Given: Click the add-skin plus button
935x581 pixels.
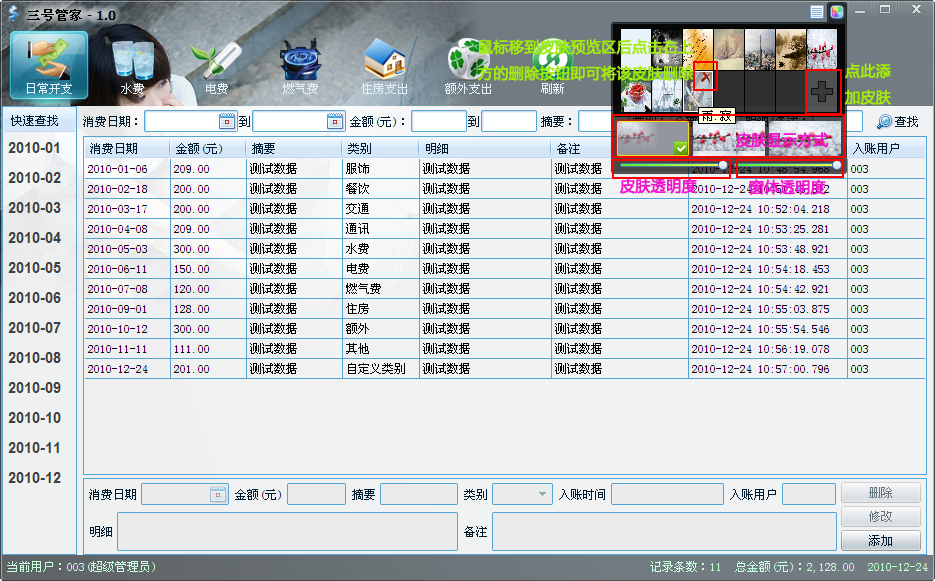Looking at the screenshot, I should pos(823,92).
